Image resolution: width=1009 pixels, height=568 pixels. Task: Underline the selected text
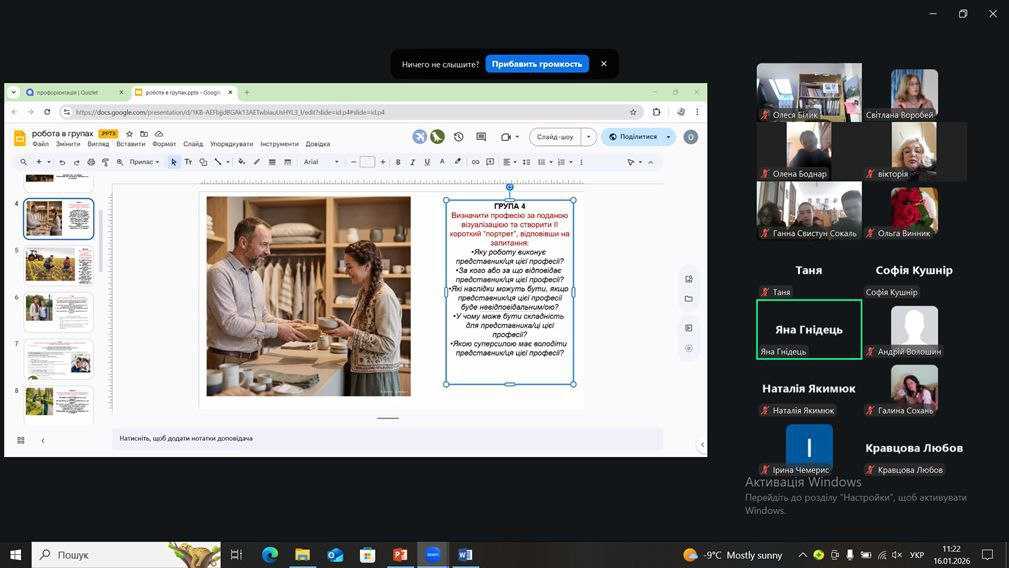tap(427, 162)
